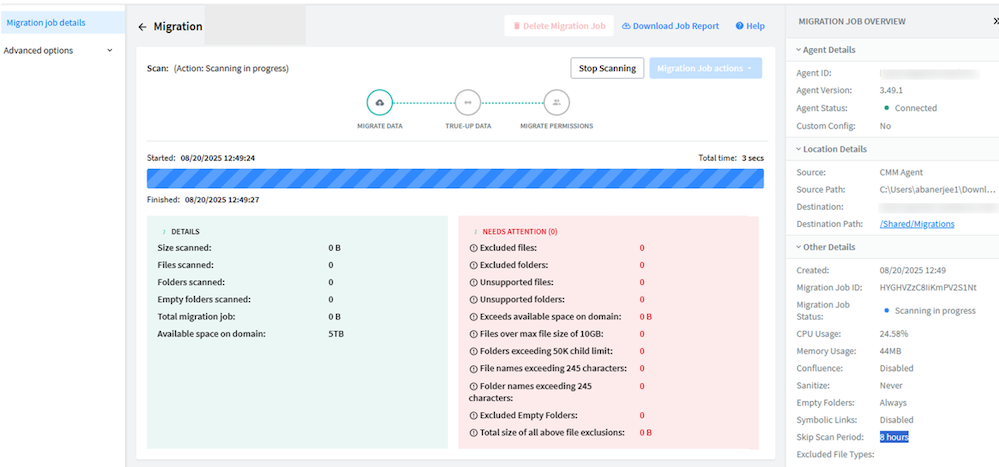Click info icon for Folders exceeding 50K limit

click(473, 351)
